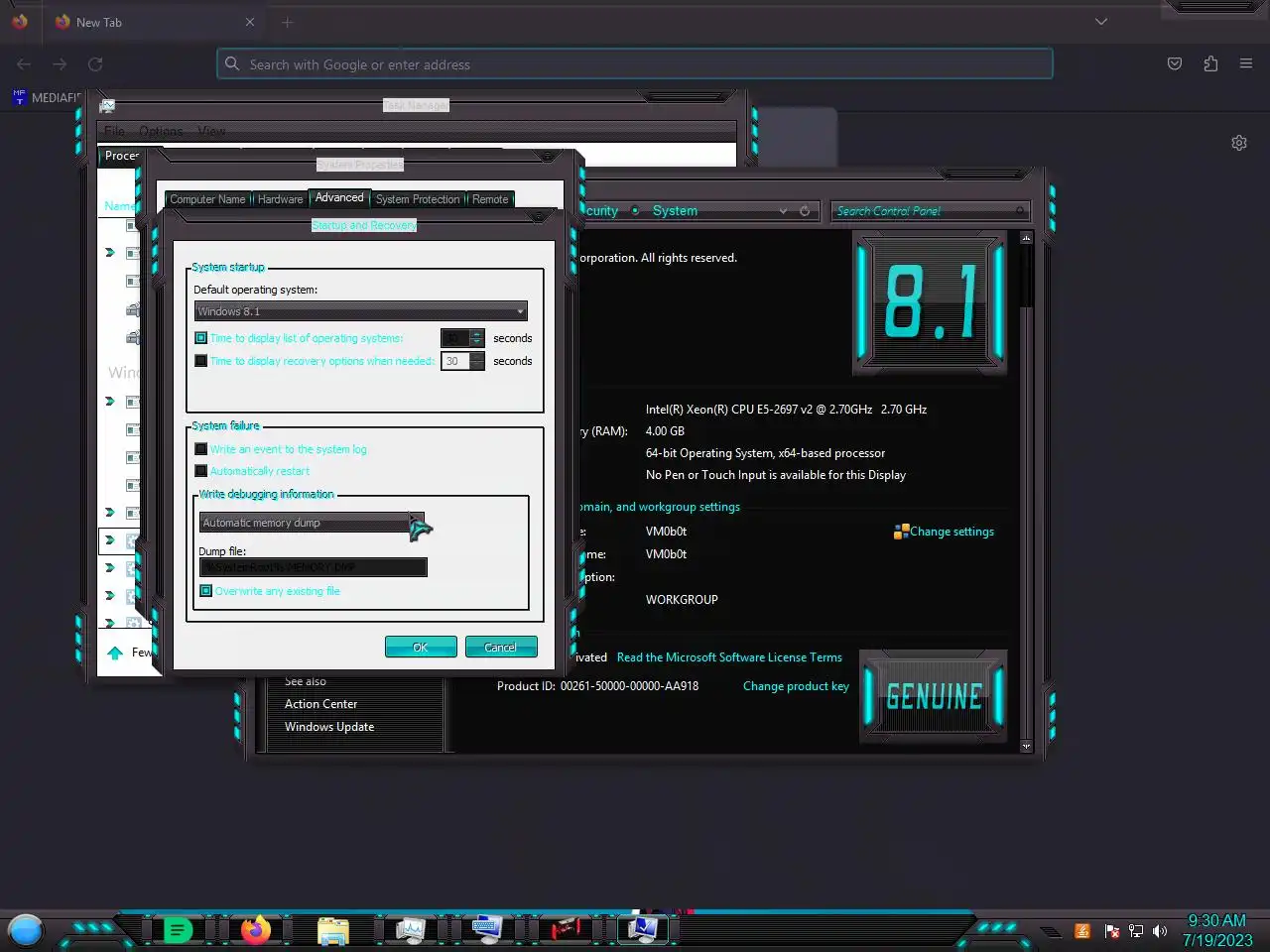Open the Task Manager Options menu

click(161, 131)
